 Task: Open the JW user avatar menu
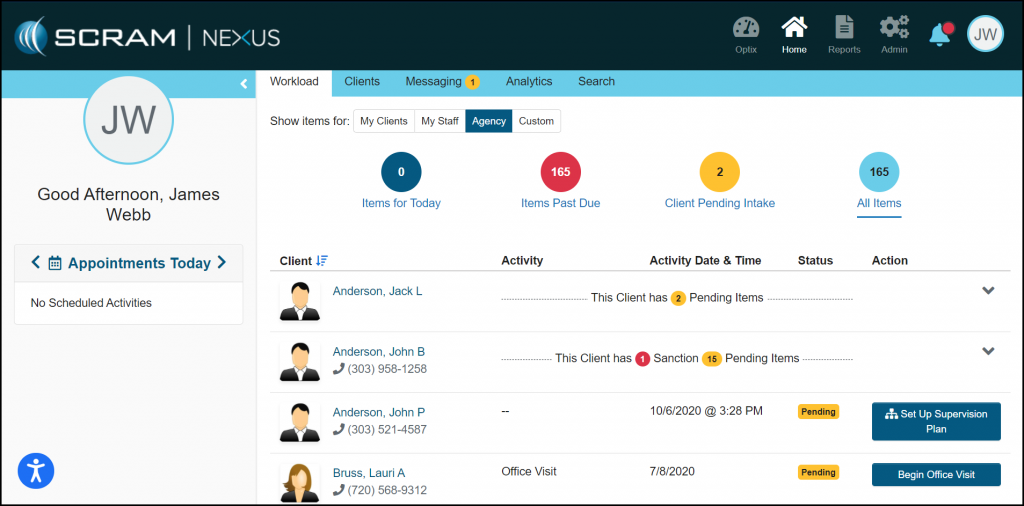(x=985, y=35)
